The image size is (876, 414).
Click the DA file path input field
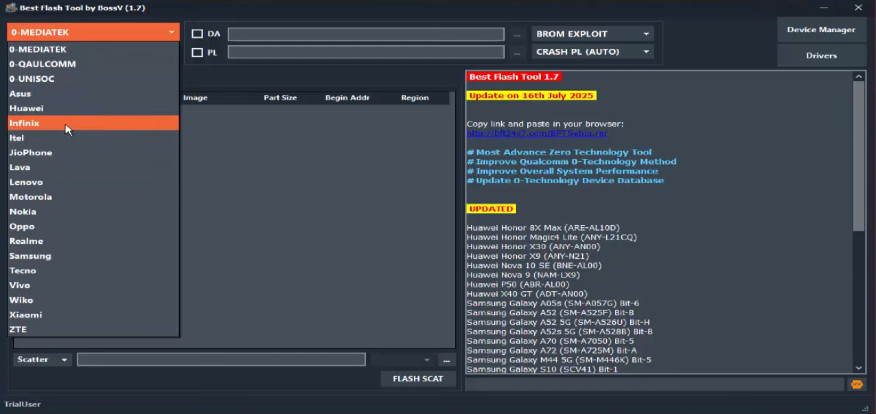[365, 34]
